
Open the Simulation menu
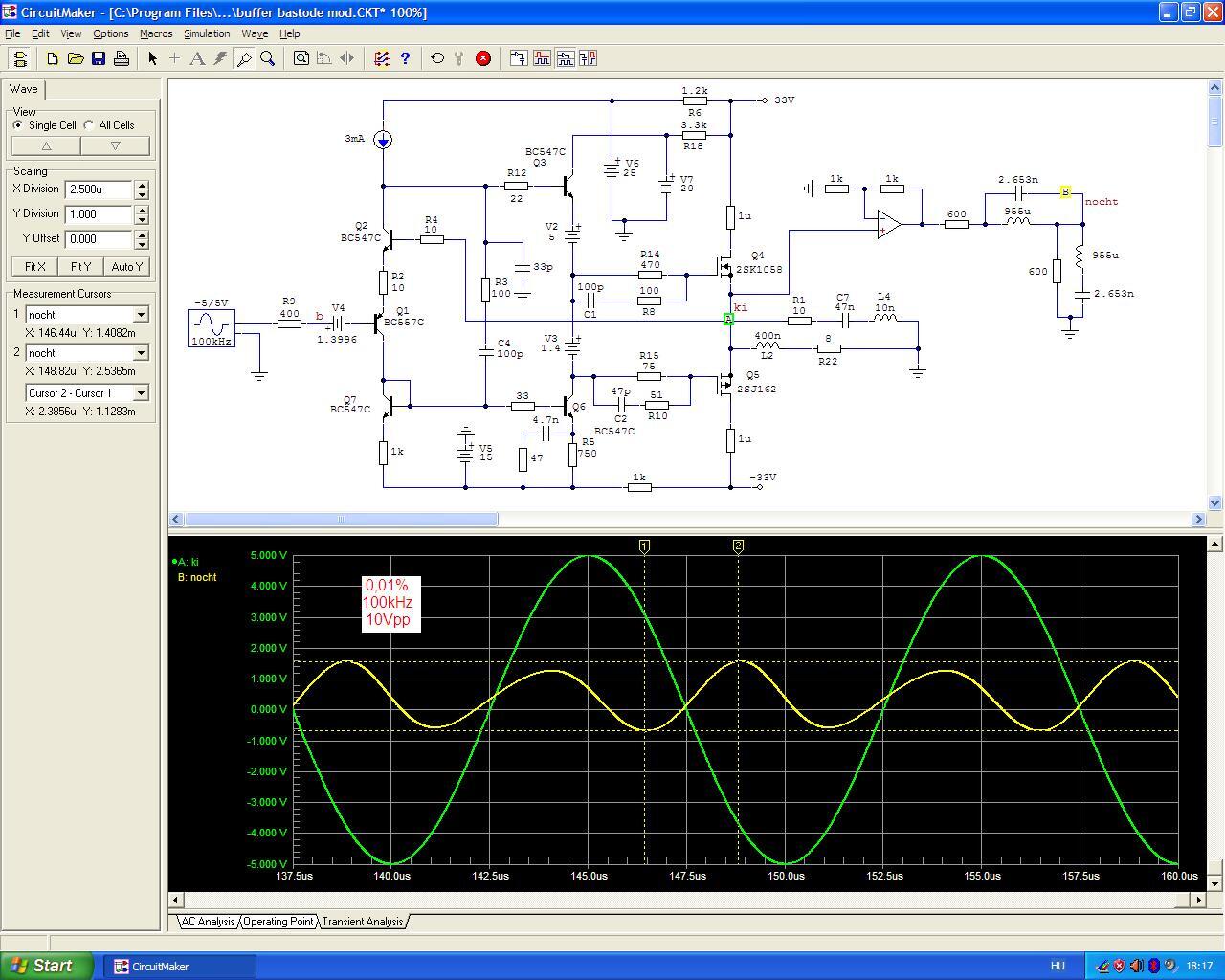tap(207, 33)
